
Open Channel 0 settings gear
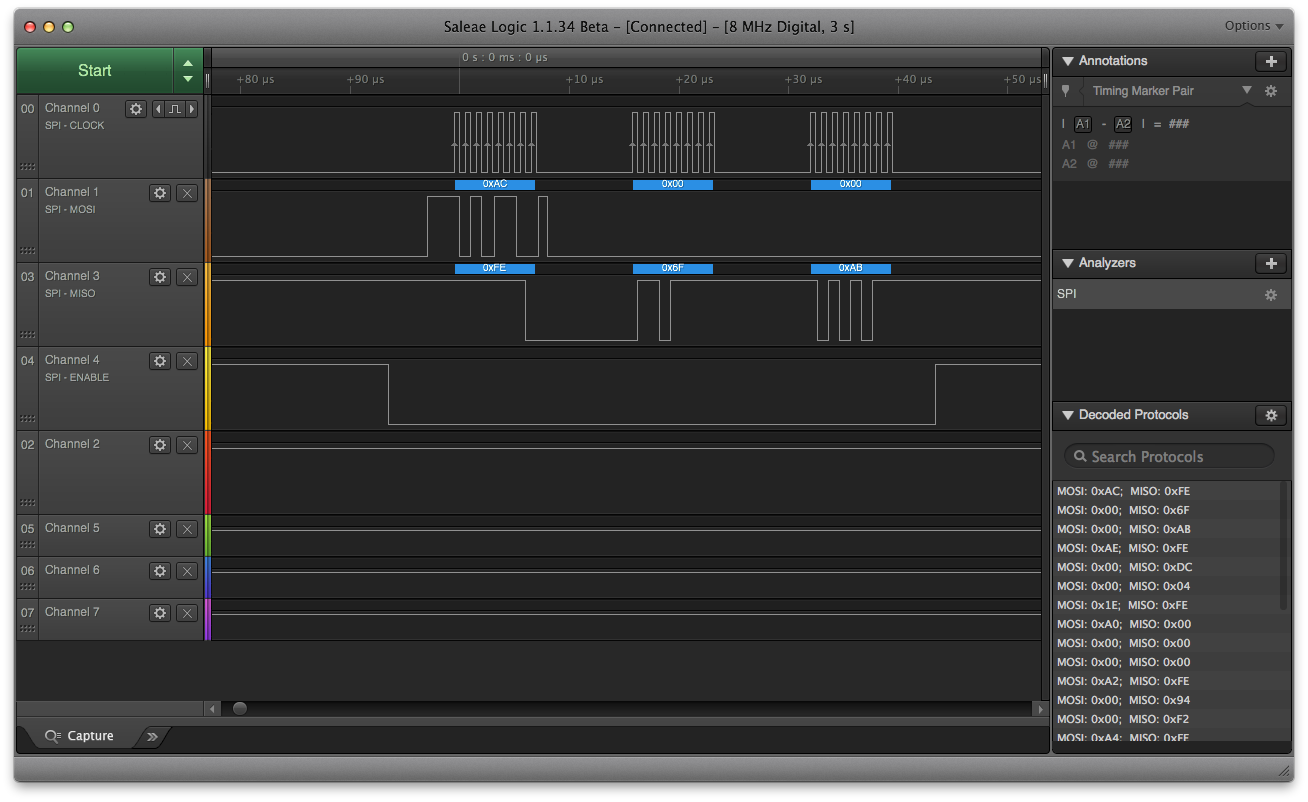point(136,109)
